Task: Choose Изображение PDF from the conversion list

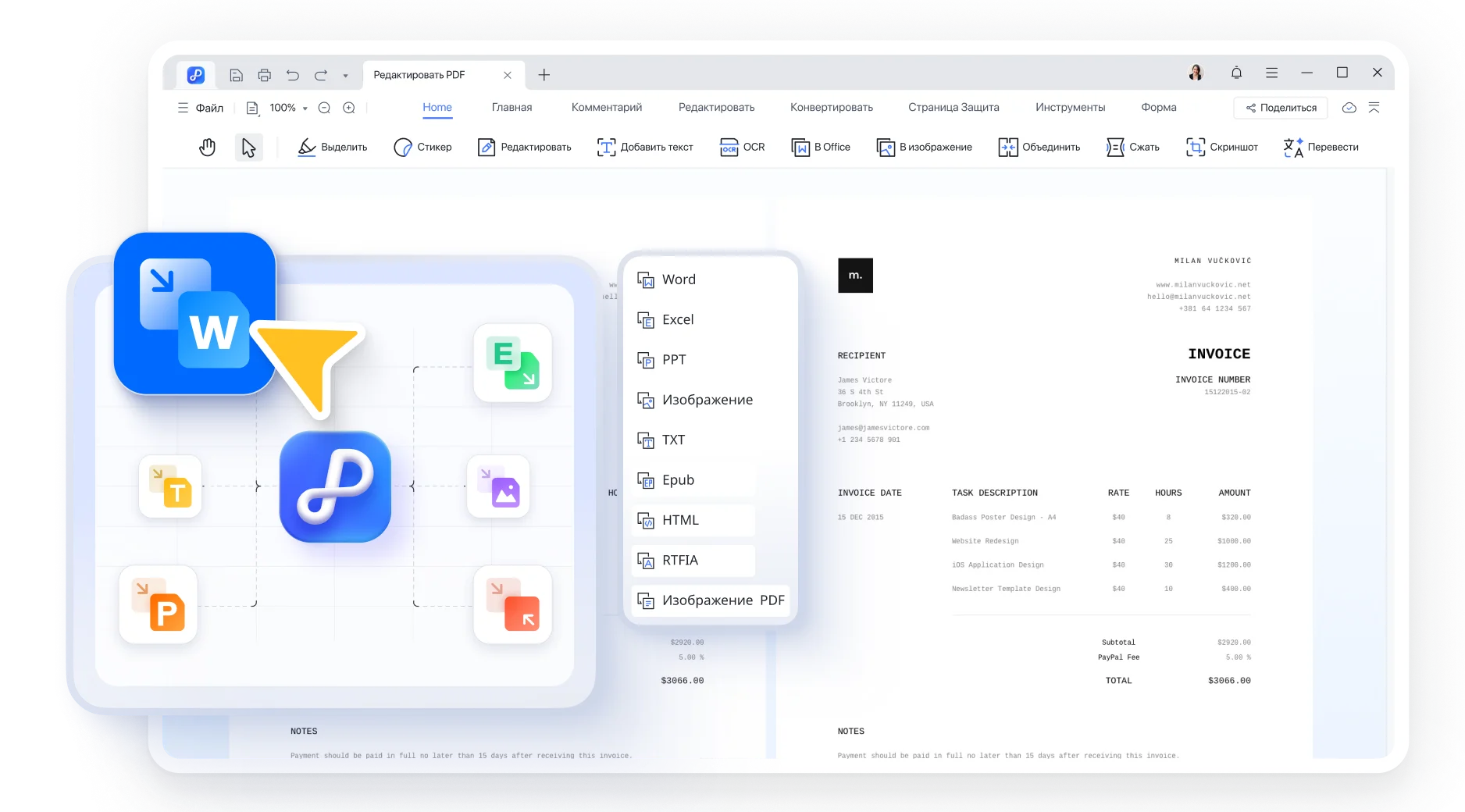Action: [x=723, y=600]
